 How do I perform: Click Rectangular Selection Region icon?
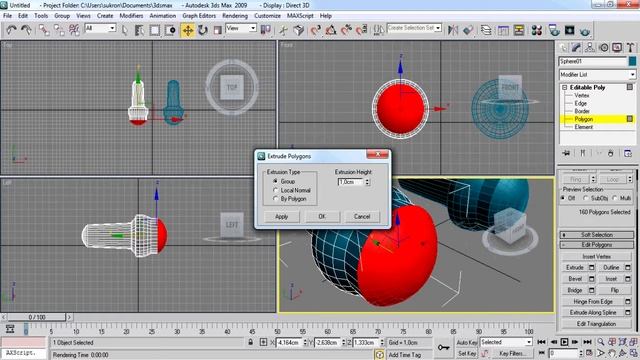[x=155, y=30]
